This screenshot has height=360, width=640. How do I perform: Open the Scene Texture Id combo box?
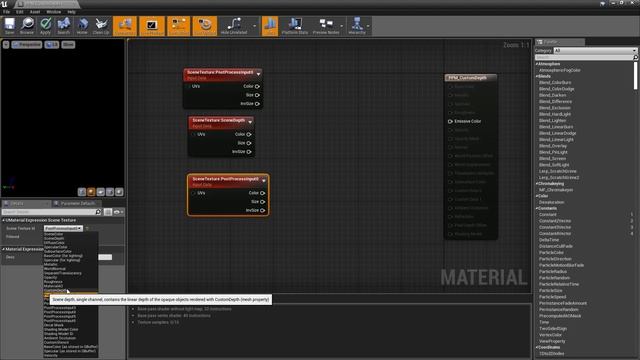coord(63,229)
